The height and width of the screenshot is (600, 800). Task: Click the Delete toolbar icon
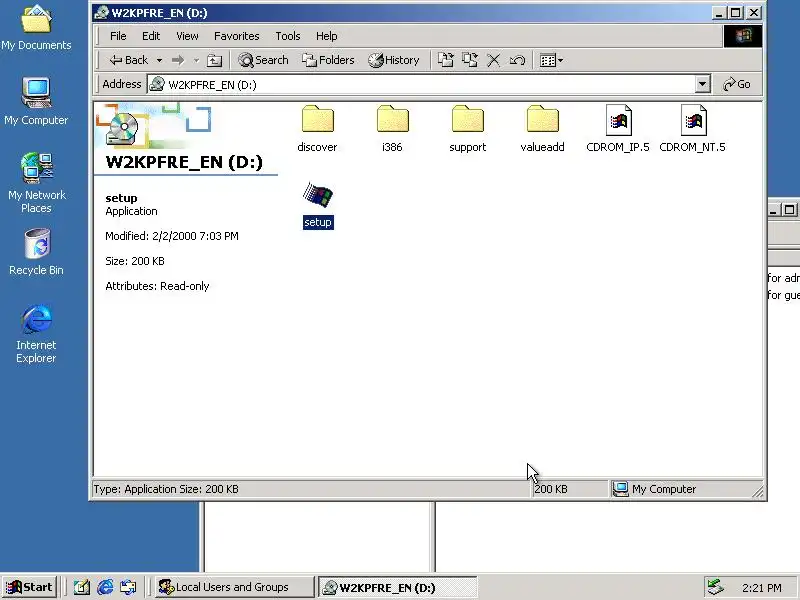pyautogui.click(x=493, y=60)
